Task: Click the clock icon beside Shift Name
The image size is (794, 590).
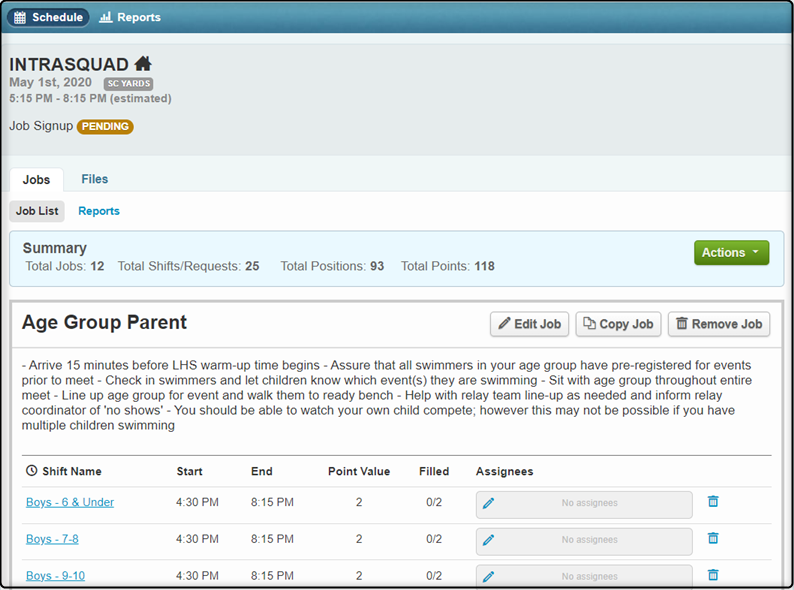Action: 31,470
